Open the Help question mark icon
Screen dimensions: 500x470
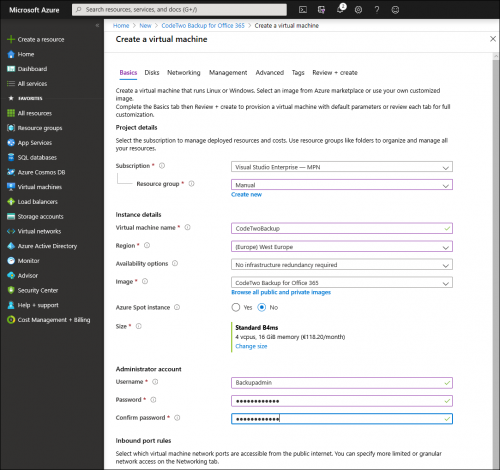[377, 10]
